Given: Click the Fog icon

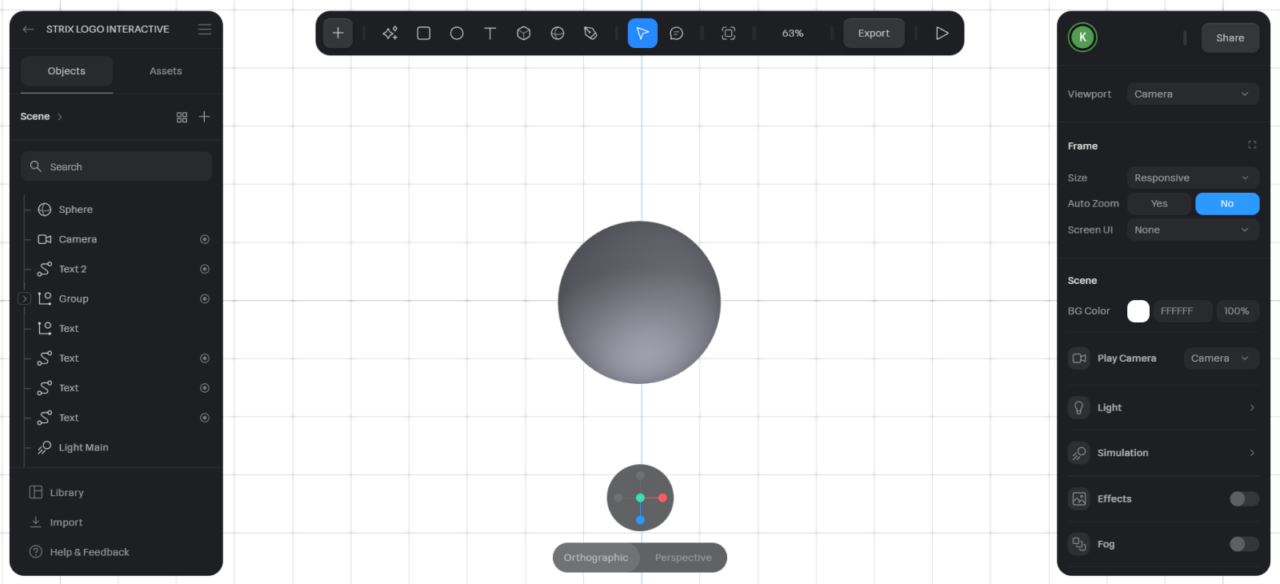Looking at the screenshot, I should click(x=1079, y=544).
